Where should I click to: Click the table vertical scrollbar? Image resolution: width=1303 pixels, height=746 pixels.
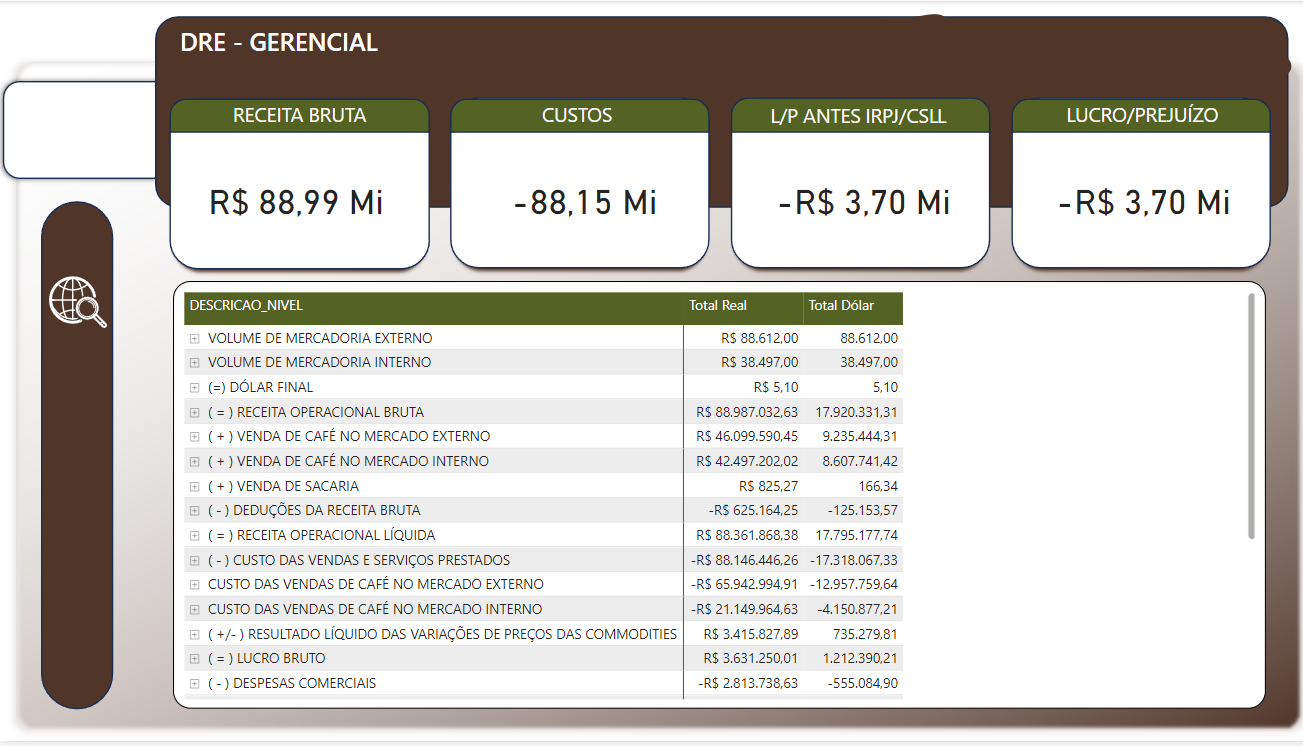pyautogui.click(x=1251, y=415)
